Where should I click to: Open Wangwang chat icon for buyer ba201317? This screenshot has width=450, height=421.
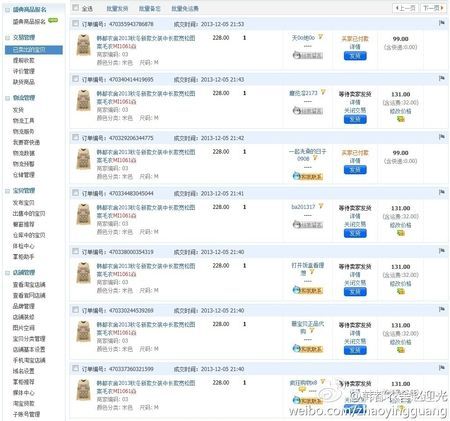(x=308, y=225)
